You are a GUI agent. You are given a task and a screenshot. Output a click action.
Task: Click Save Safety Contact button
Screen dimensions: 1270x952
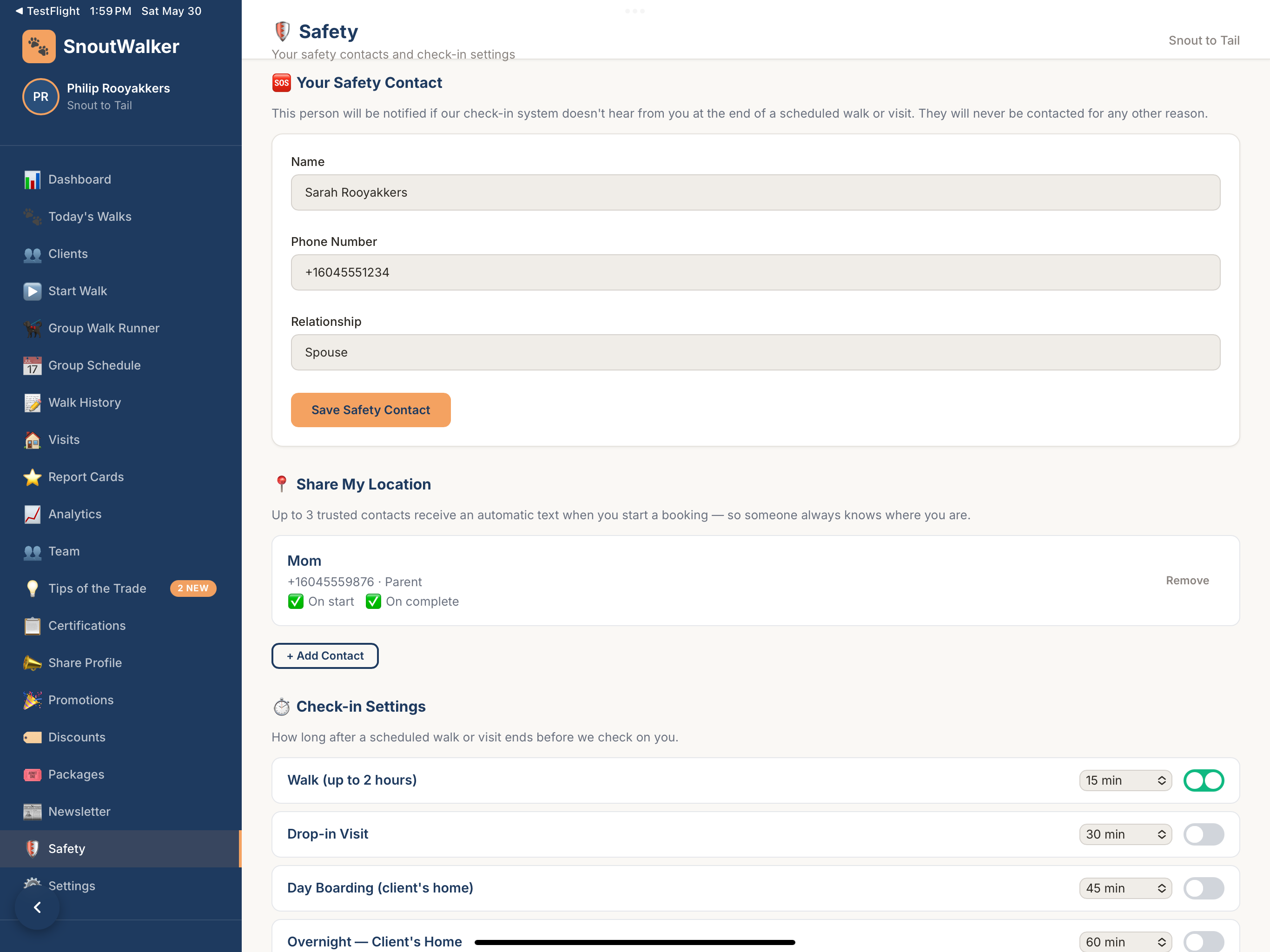pos(371,410)
